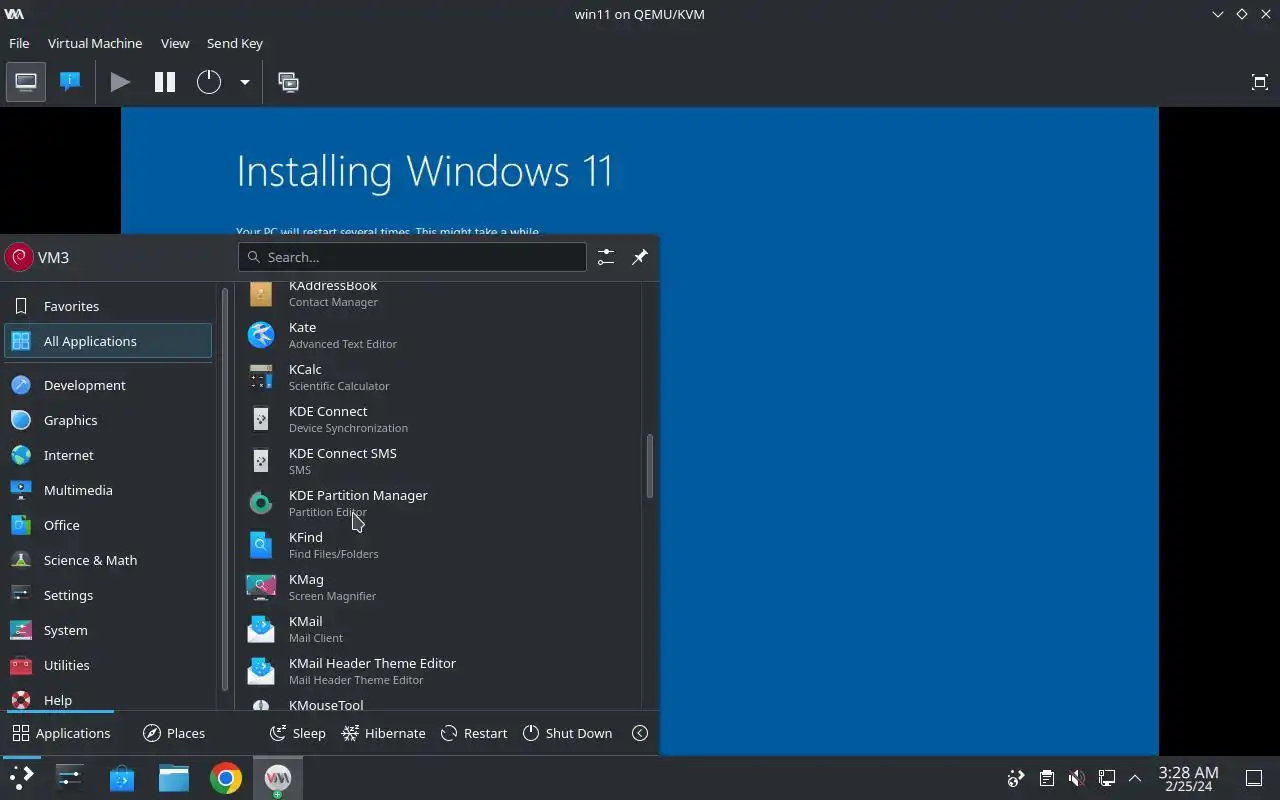The width and height of the screenshot is (1280, 800).
Task: Open the Graphics category
Action: 108,420
